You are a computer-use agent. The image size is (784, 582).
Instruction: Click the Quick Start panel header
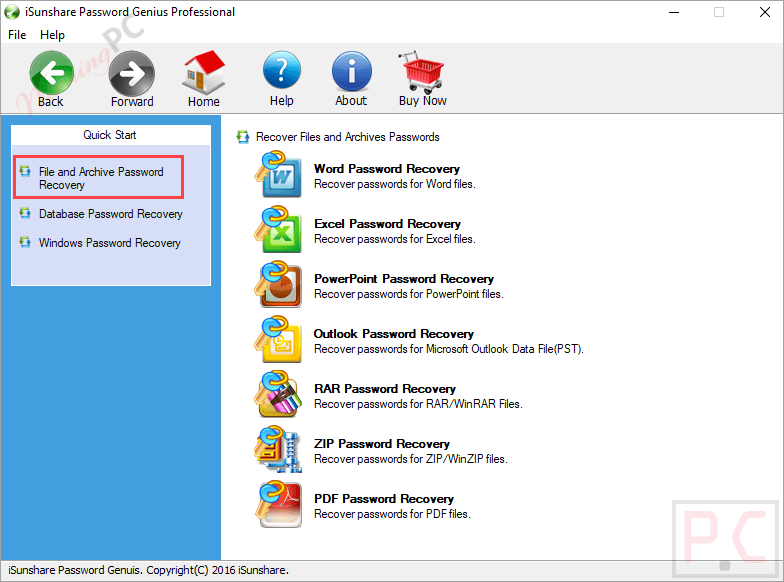(x=110, y=135)
